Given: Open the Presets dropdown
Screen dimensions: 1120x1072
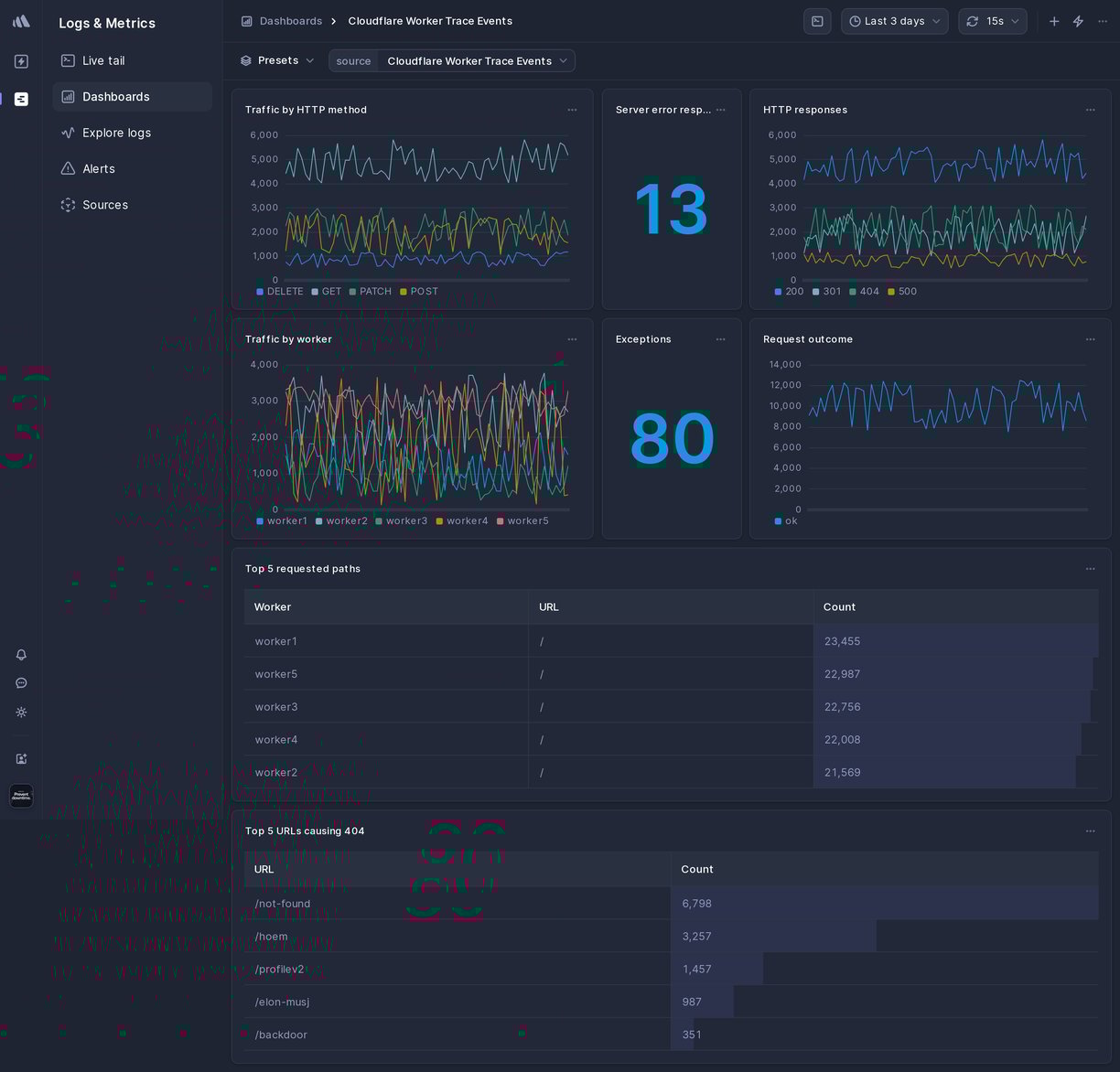Looking at the screenshot, I should pyautogui.click(x=276, y=60).
